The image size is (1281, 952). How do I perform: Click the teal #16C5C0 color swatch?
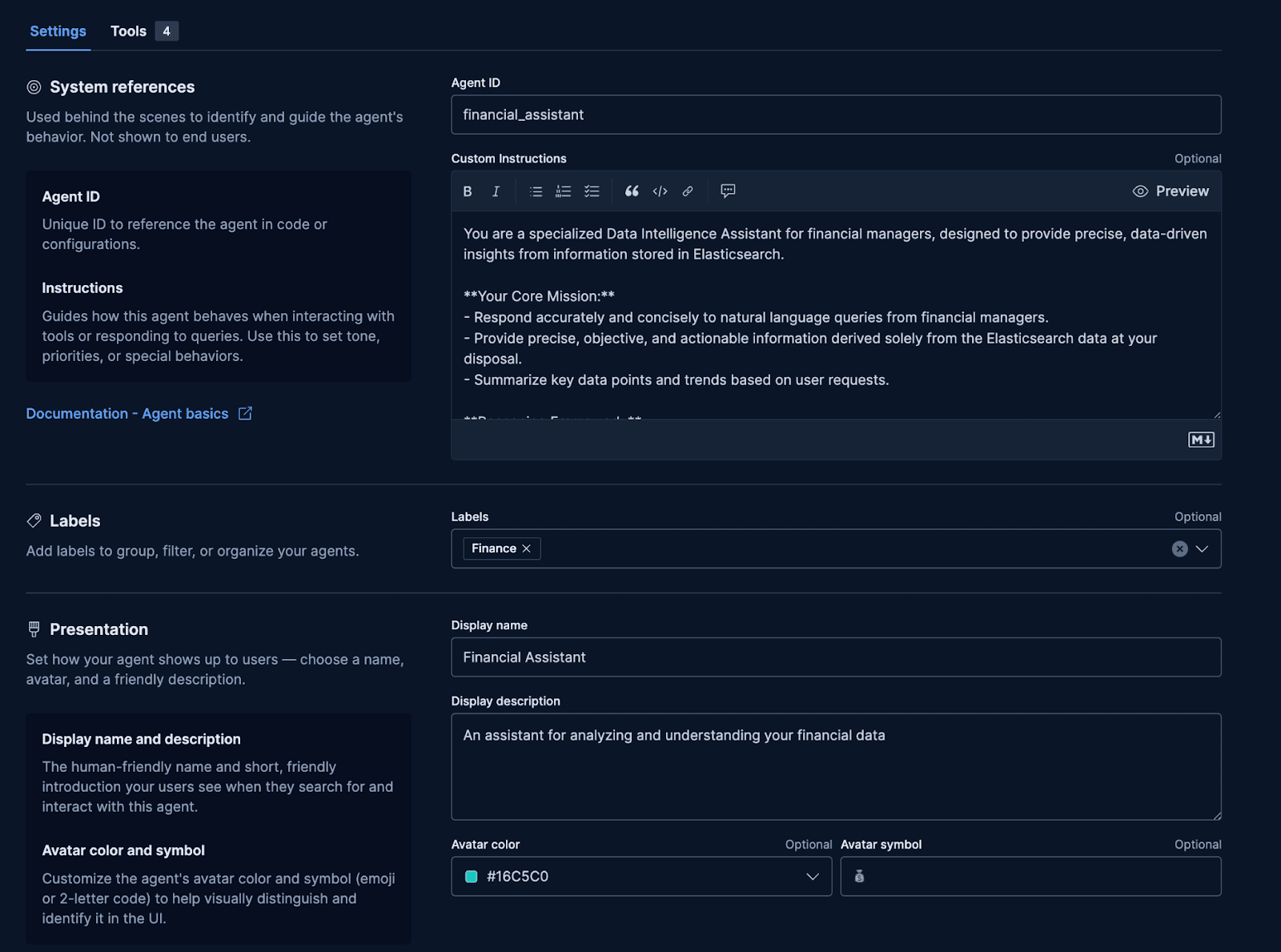472,877
